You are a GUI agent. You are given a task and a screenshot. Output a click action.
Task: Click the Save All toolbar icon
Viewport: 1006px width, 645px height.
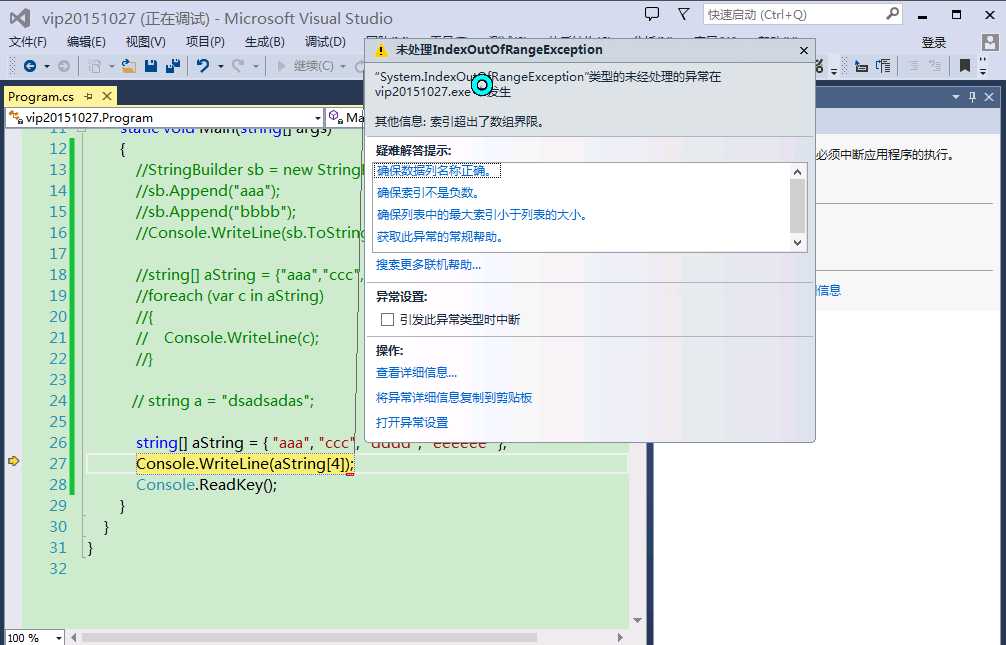click(x=173, y=65)
